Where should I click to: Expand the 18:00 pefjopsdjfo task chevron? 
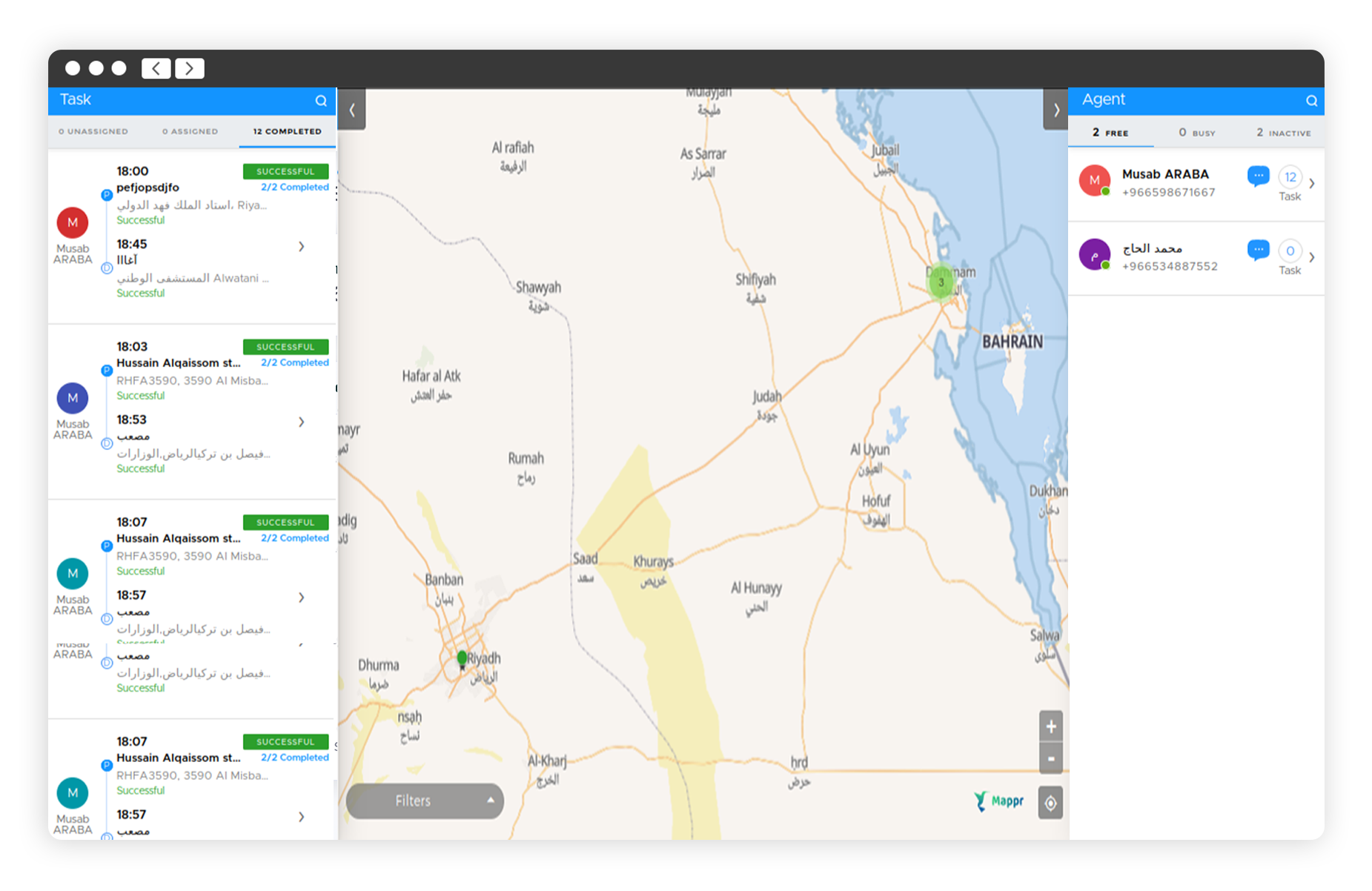[302, 246]
